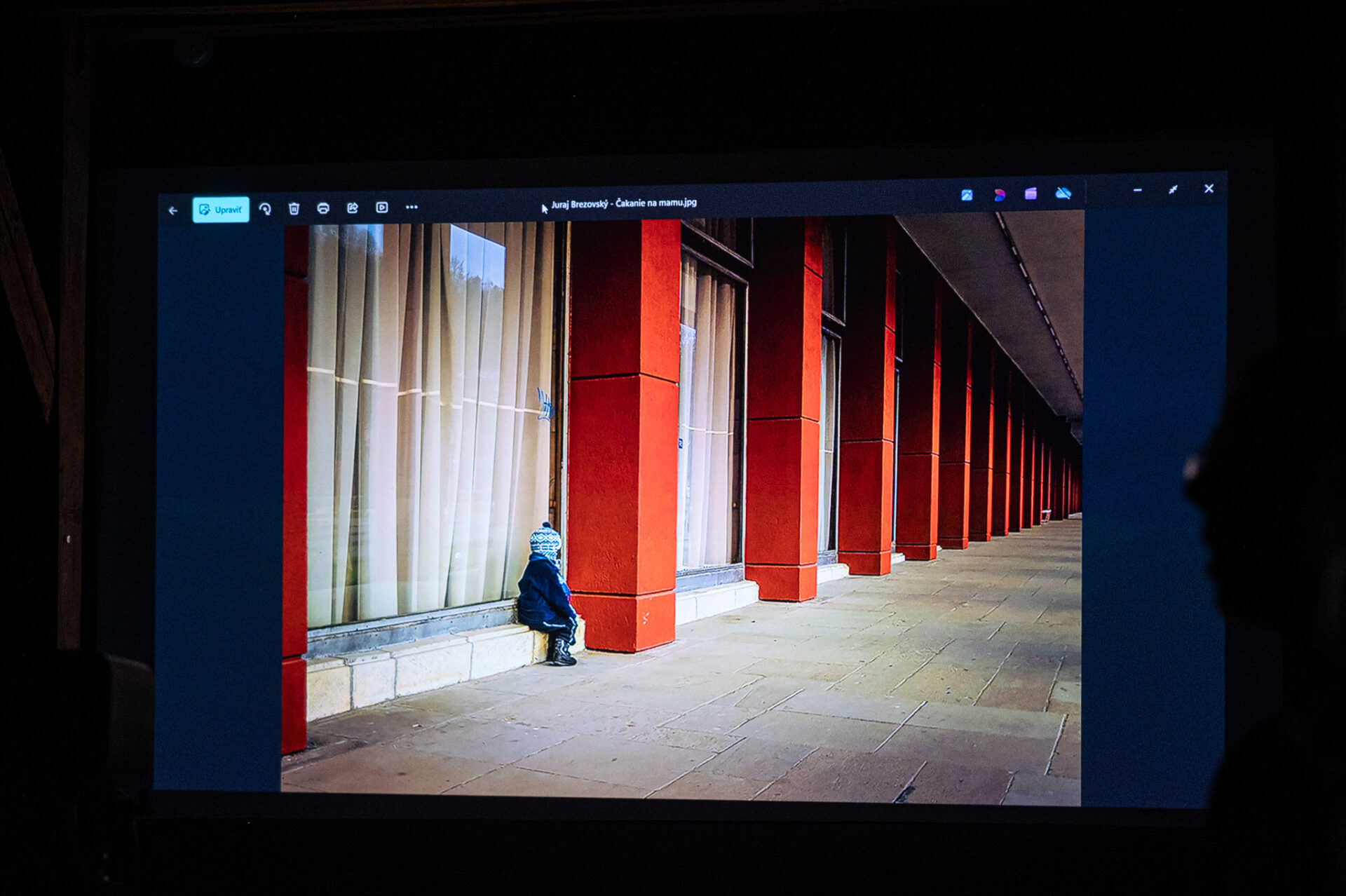
Task: Open the blue photo editing app icon
Action: point(967,195)
